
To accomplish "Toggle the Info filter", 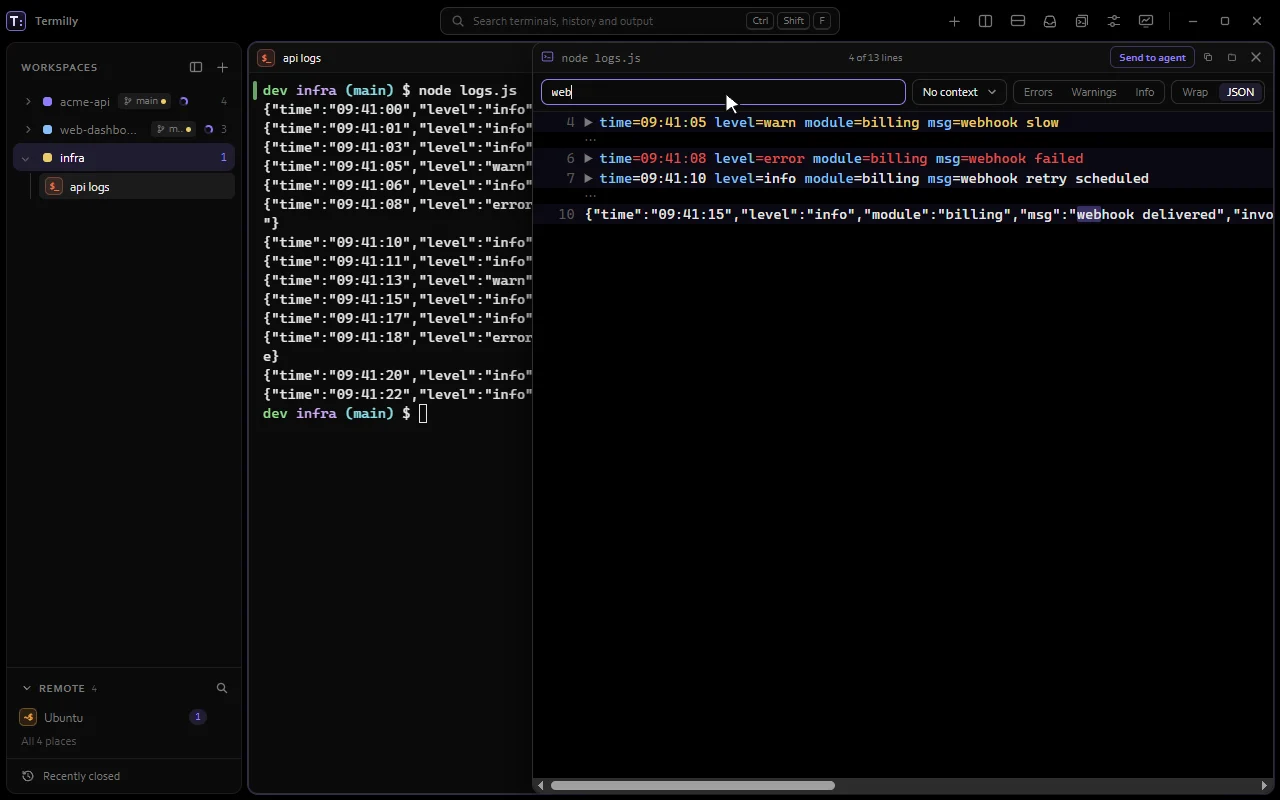I will point(1145,92).
